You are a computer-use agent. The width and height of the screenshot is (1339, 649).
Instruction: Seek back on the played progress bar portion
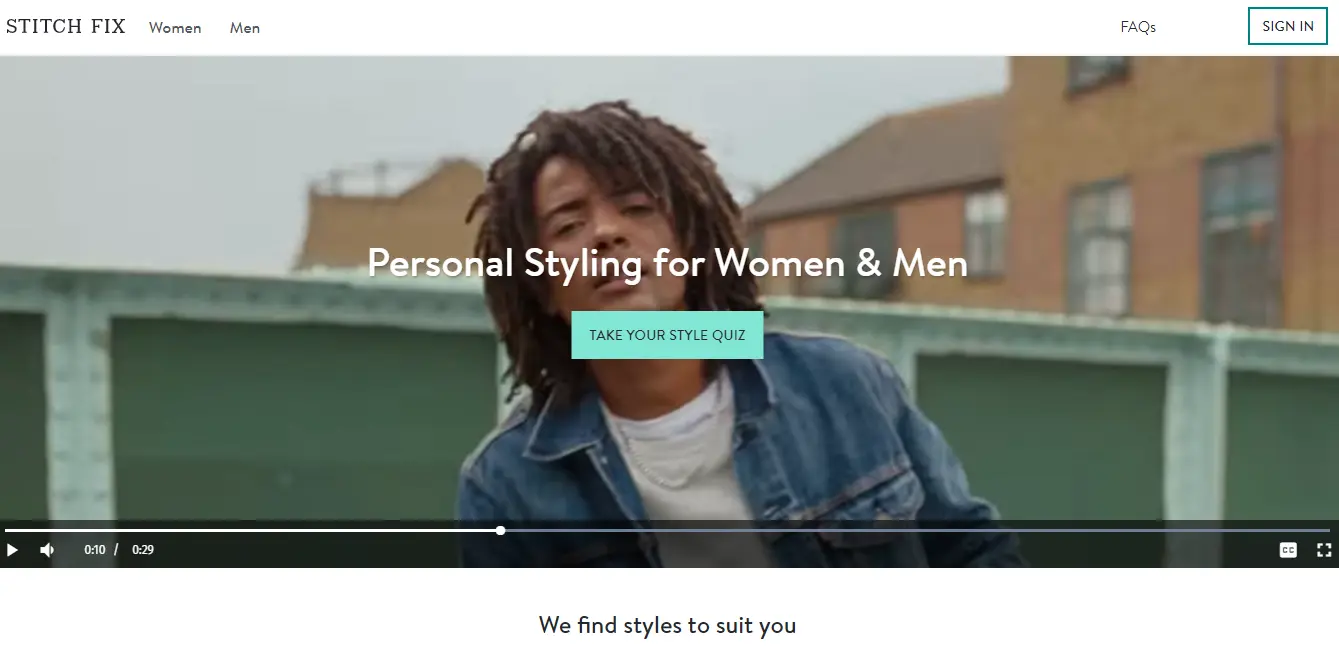coord(250,530)
